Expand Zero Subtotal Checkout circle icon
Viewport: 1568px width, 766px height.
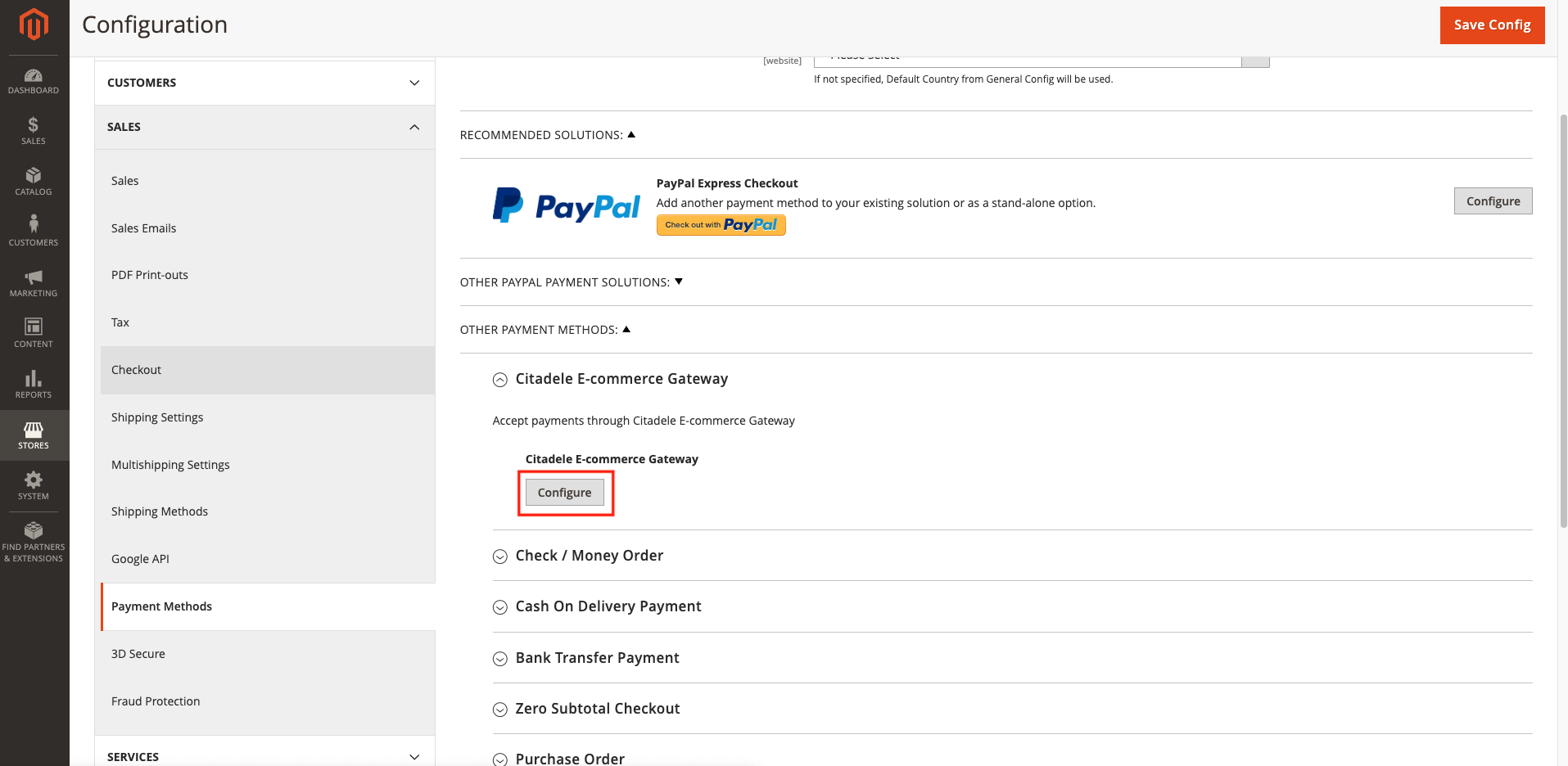click(500, 710)
